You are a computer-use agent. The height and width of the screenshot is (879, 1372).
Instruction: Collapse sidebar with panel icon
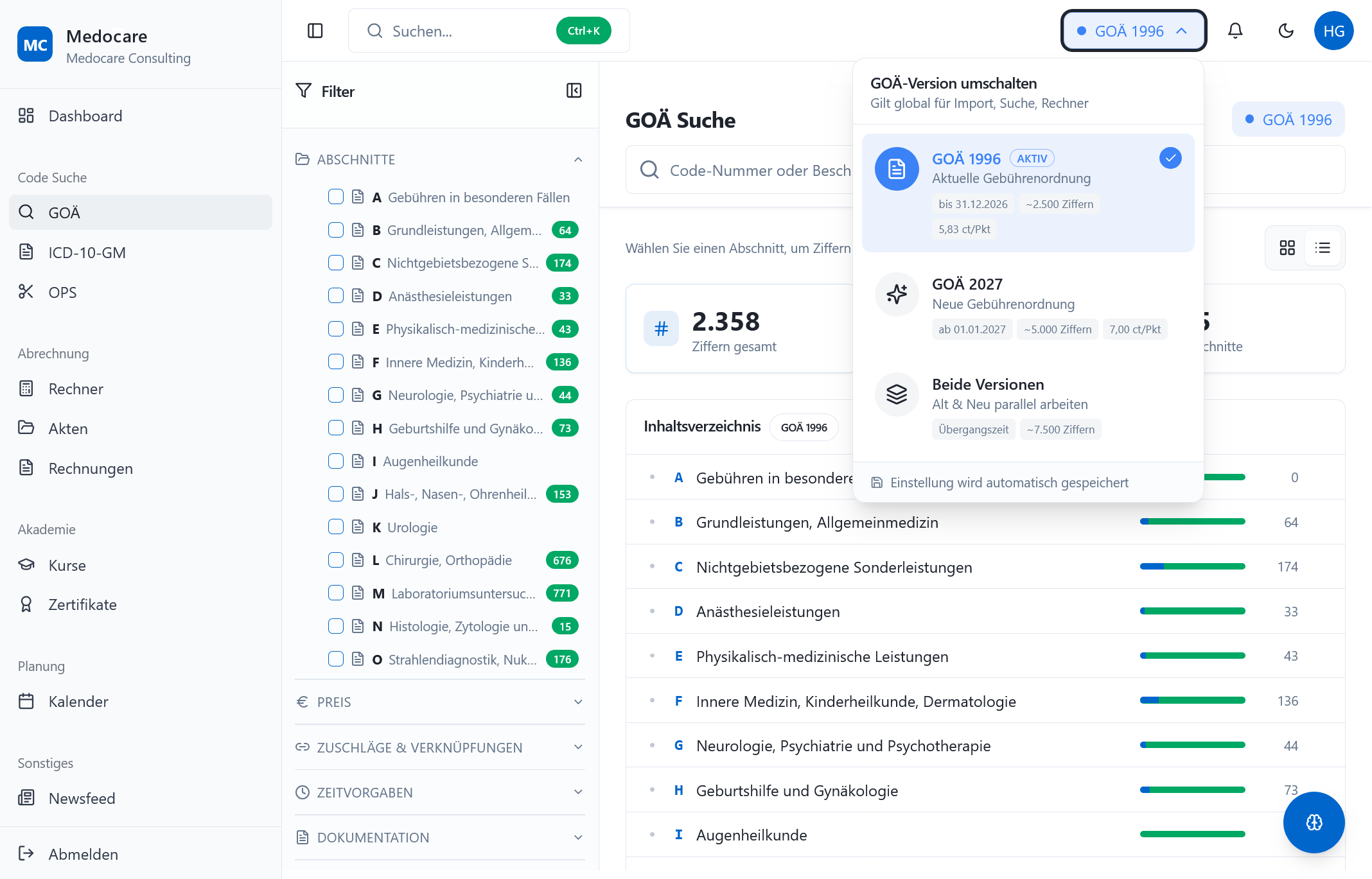coord(315,31)
